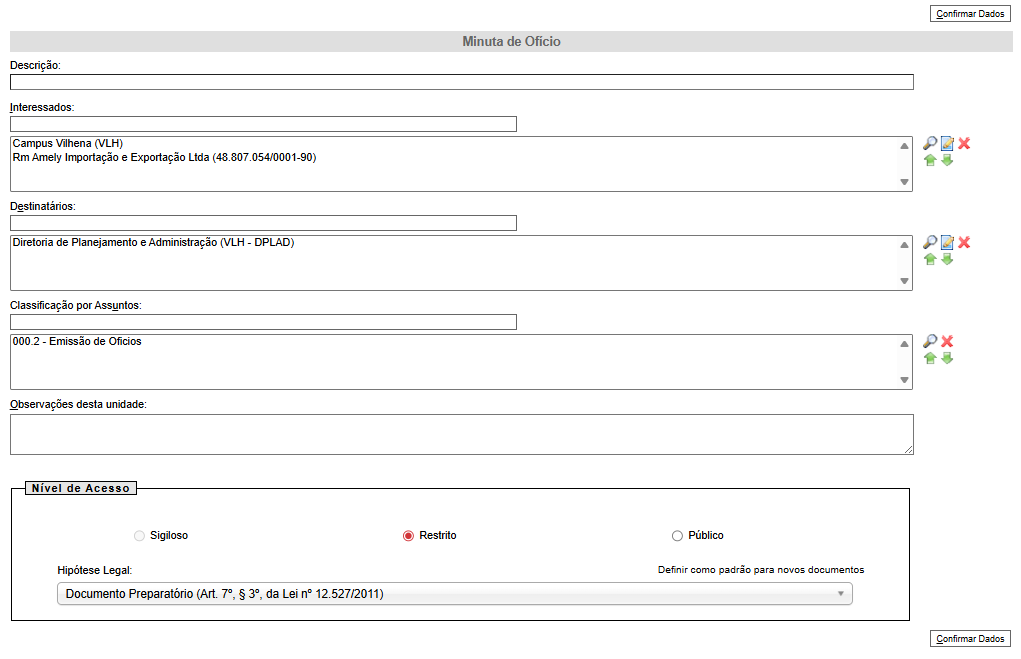
Task: Click the magnifier search icon beside Interessados list
Action: [x=930, y=144]
